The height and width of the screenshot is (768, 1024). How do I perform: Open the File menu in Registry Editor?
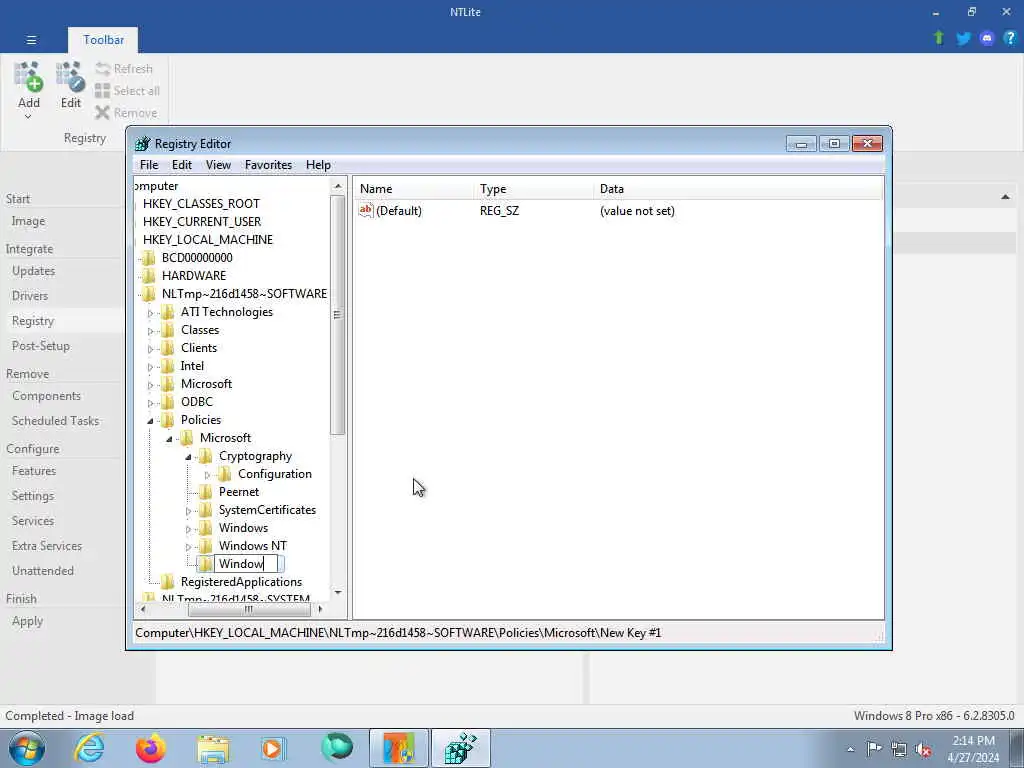click(149, 165)
